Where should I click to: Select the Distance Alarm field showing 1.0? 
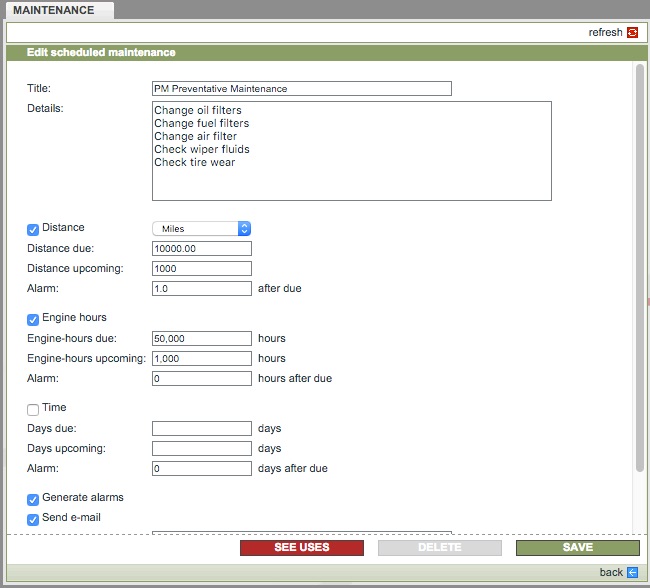[201, 288]
